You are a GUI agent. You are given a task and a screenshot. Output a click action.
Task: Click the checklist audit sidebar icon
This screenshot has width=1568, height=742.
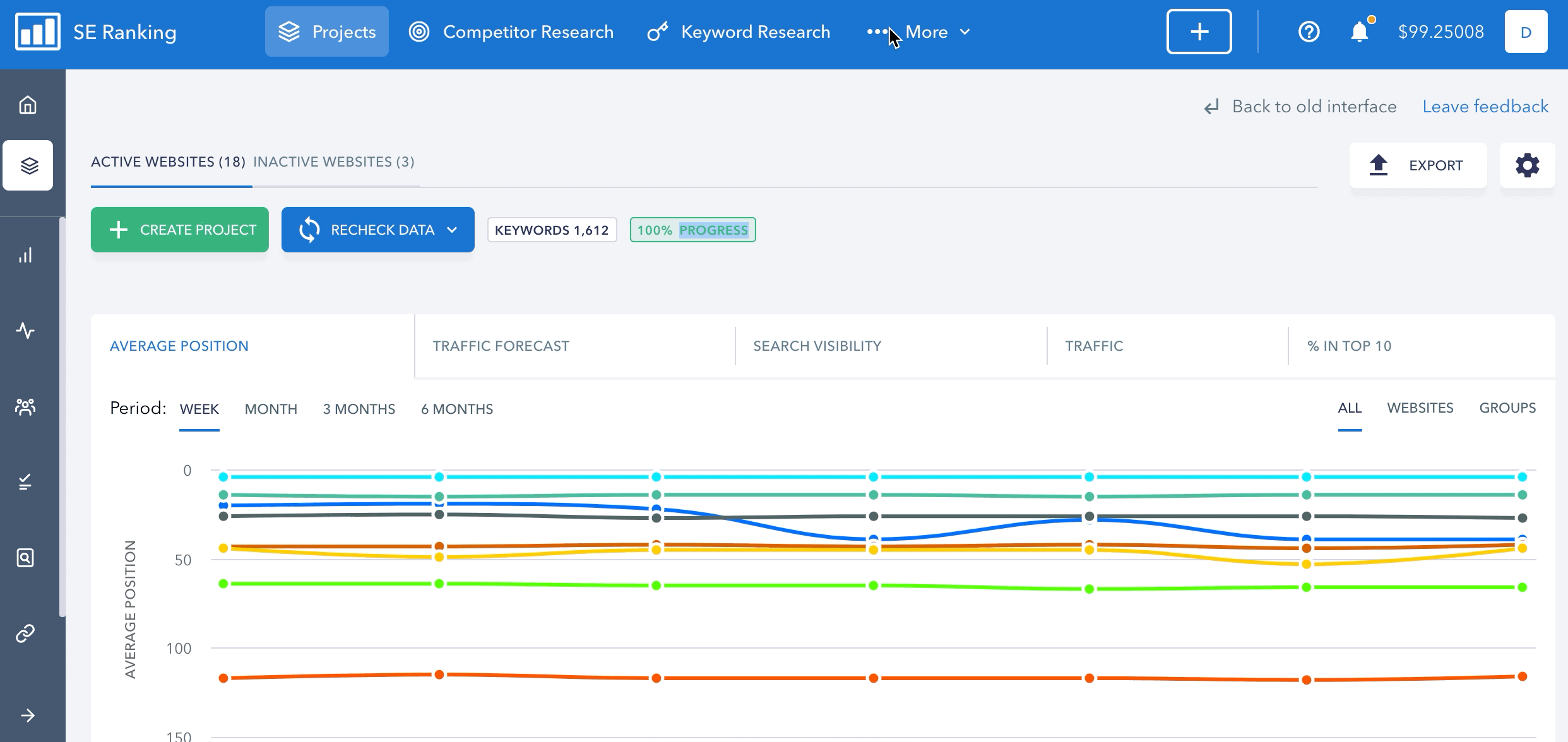pos(25,482)
